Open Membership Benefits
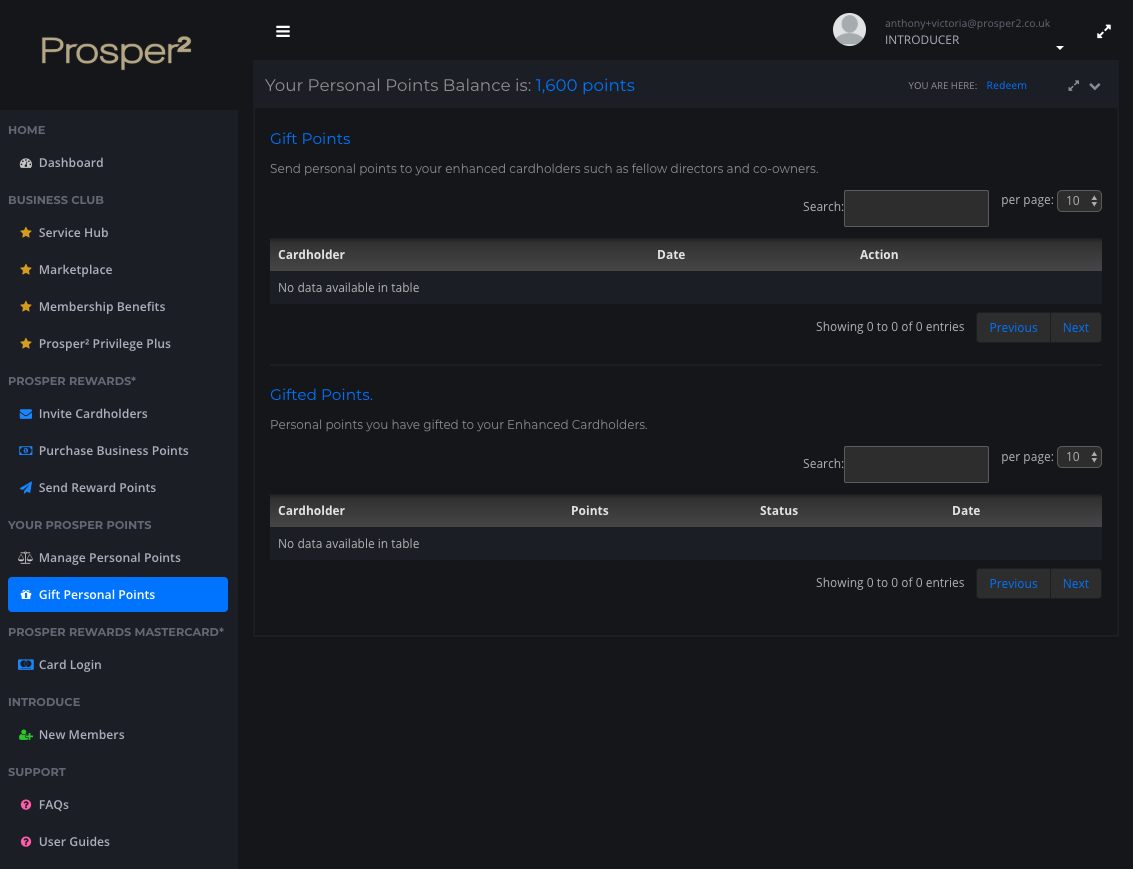The height and width of the screenshot is (869, 1133). point(102,306)
